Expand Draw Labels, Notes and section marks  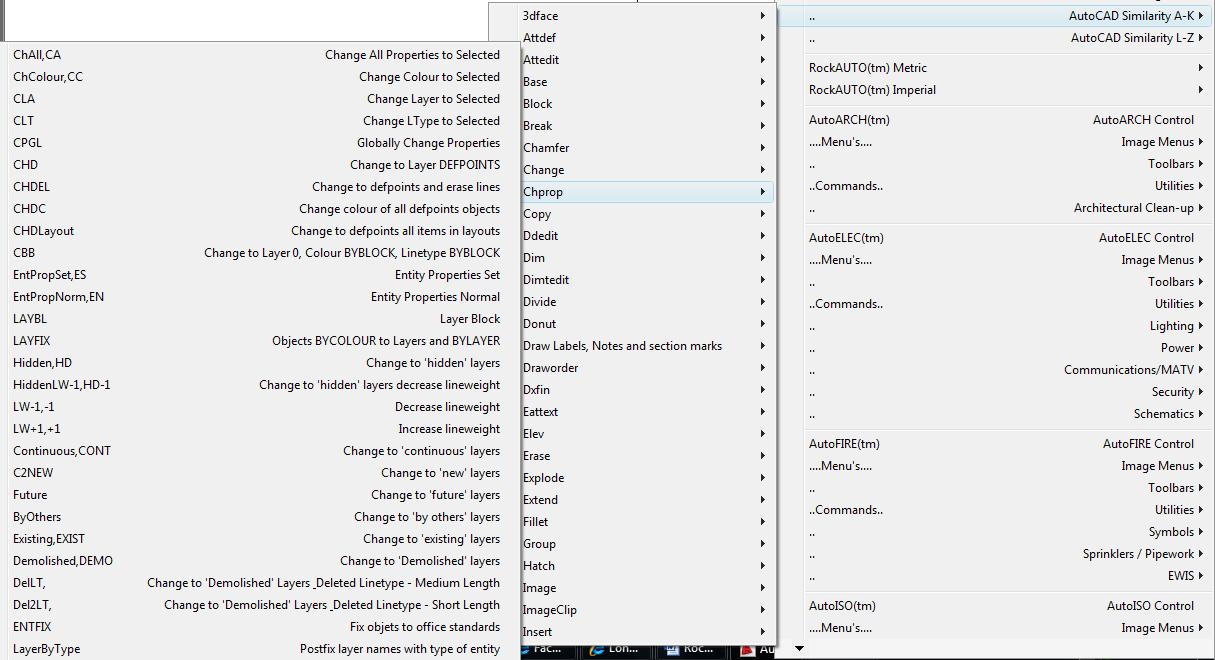646,346
